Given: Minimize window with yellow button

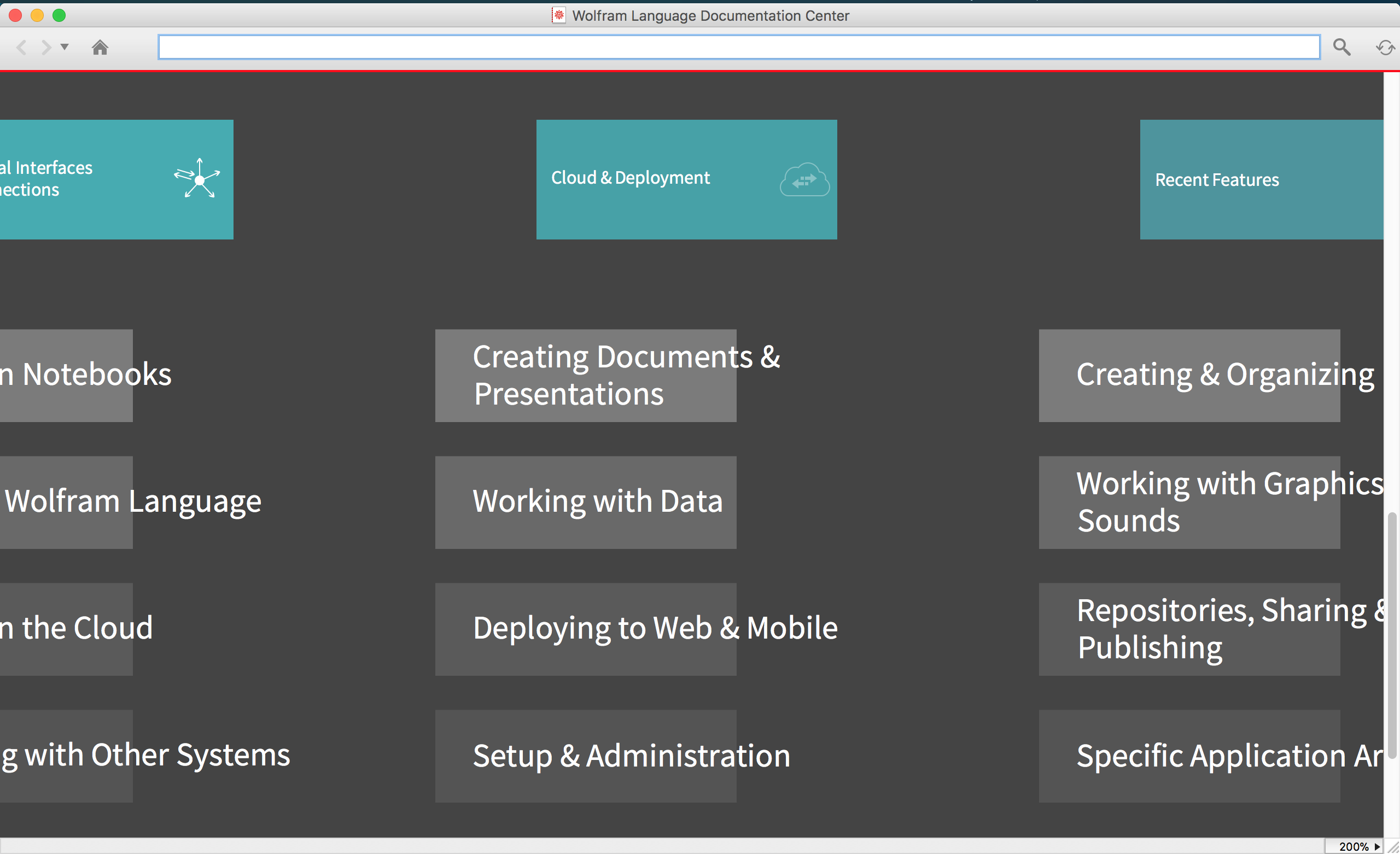Looking at the screenshot, I should pyautogui.click(x=37, y=15).
